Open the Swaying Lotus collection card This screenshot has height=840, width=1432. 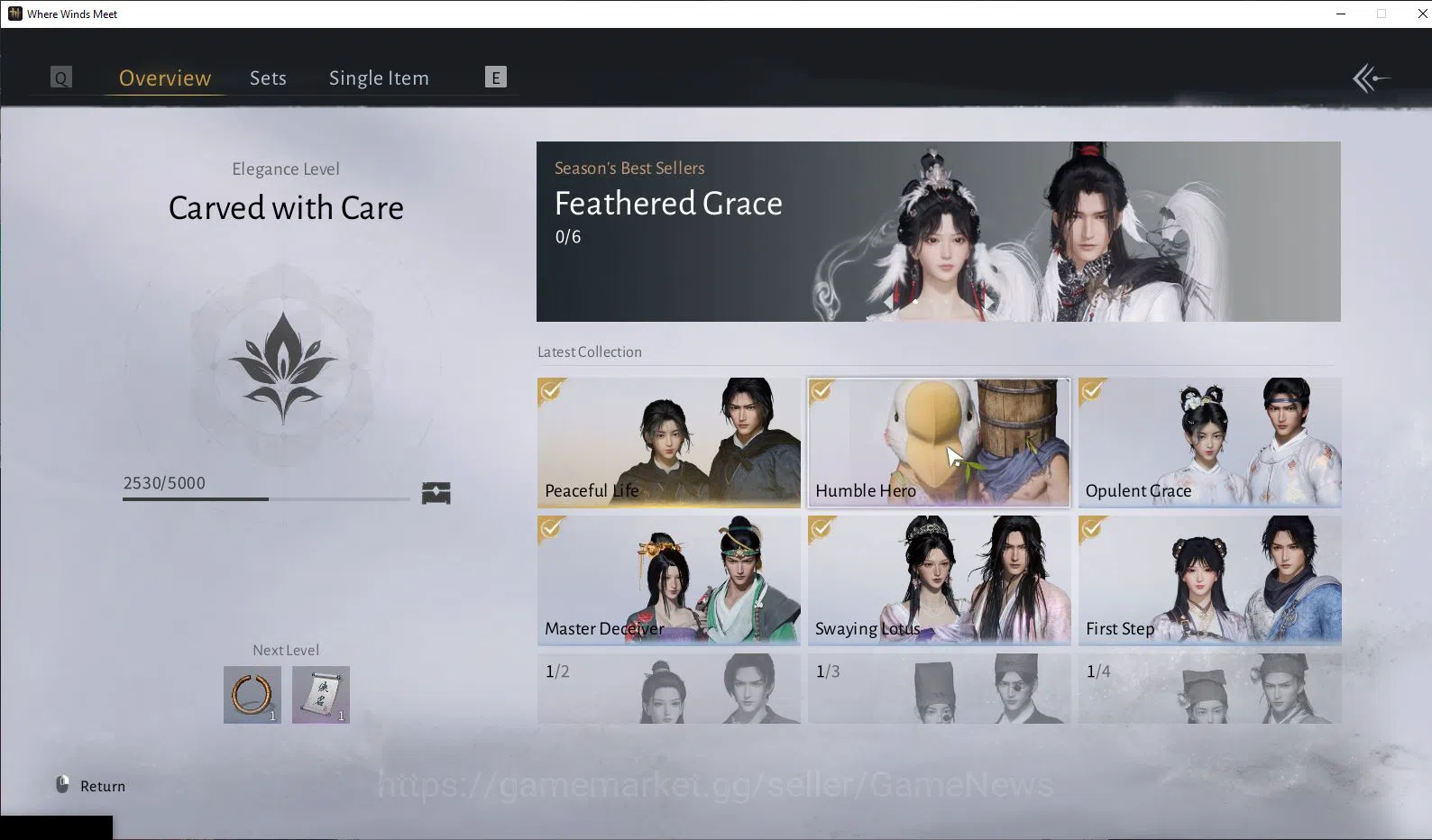(939, 580)
